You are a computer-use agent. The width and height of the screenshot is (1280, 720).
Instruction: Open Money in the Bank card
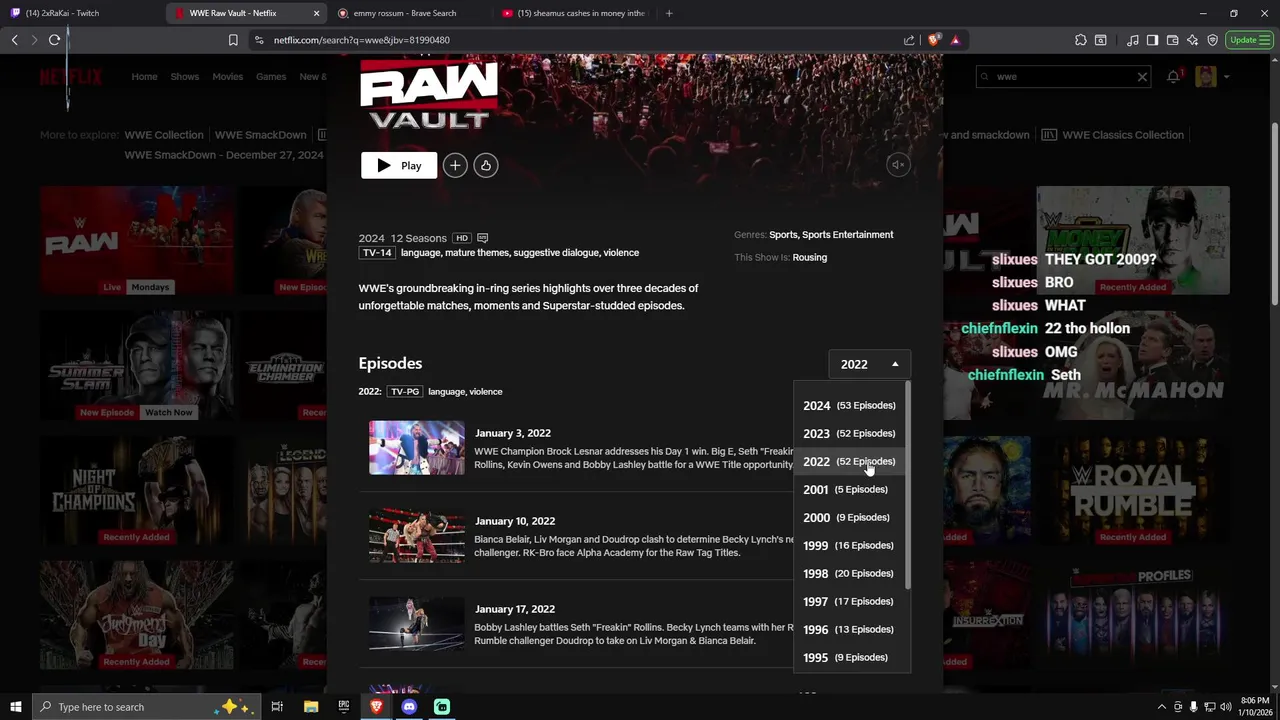pos(1133,240)
